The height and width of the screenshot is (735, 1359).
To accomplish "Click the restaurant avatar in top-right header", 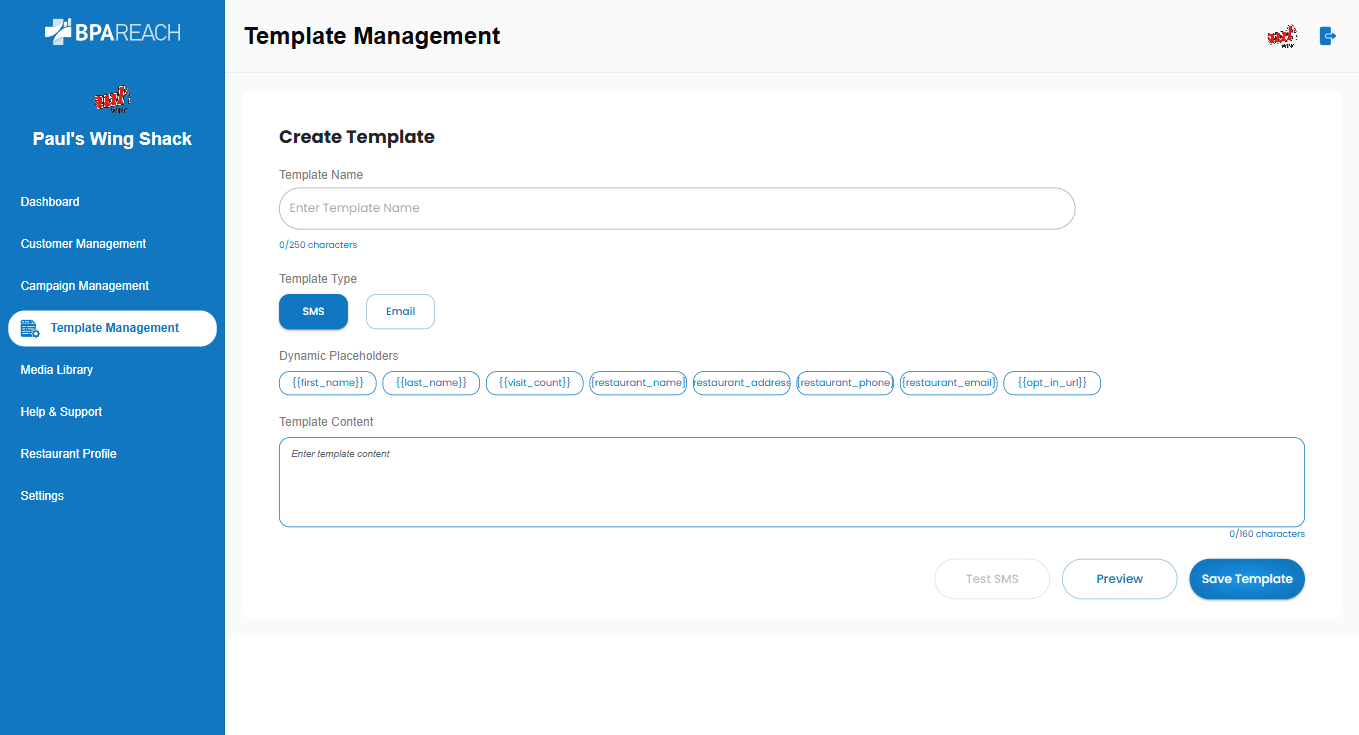I will (x=1281, y=37).
